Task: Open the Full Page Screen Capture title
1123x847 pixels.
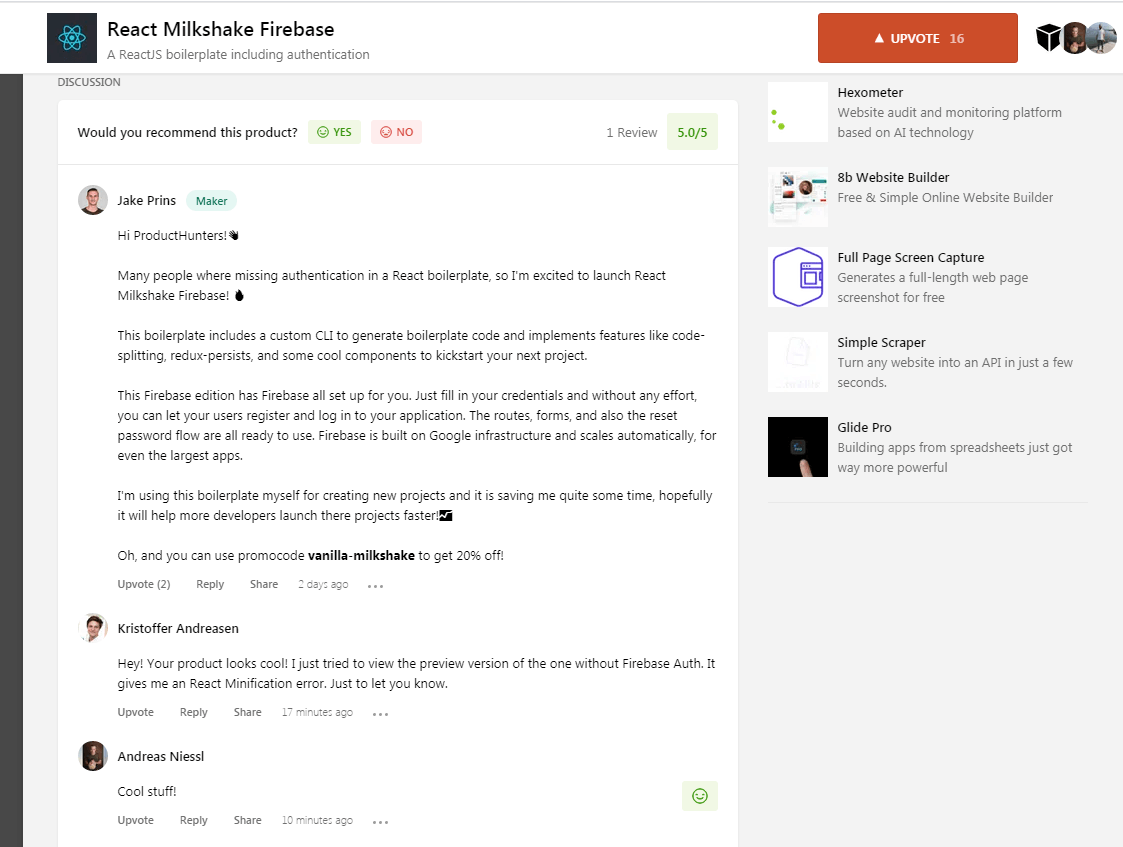Action: (x=911, y=258)
